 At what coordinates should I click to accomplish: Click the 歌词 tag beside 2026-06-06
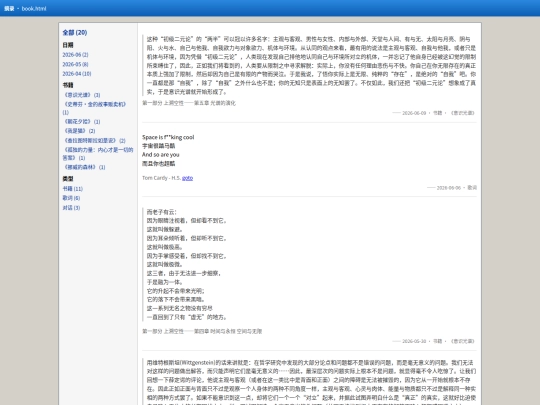(472, 188)
